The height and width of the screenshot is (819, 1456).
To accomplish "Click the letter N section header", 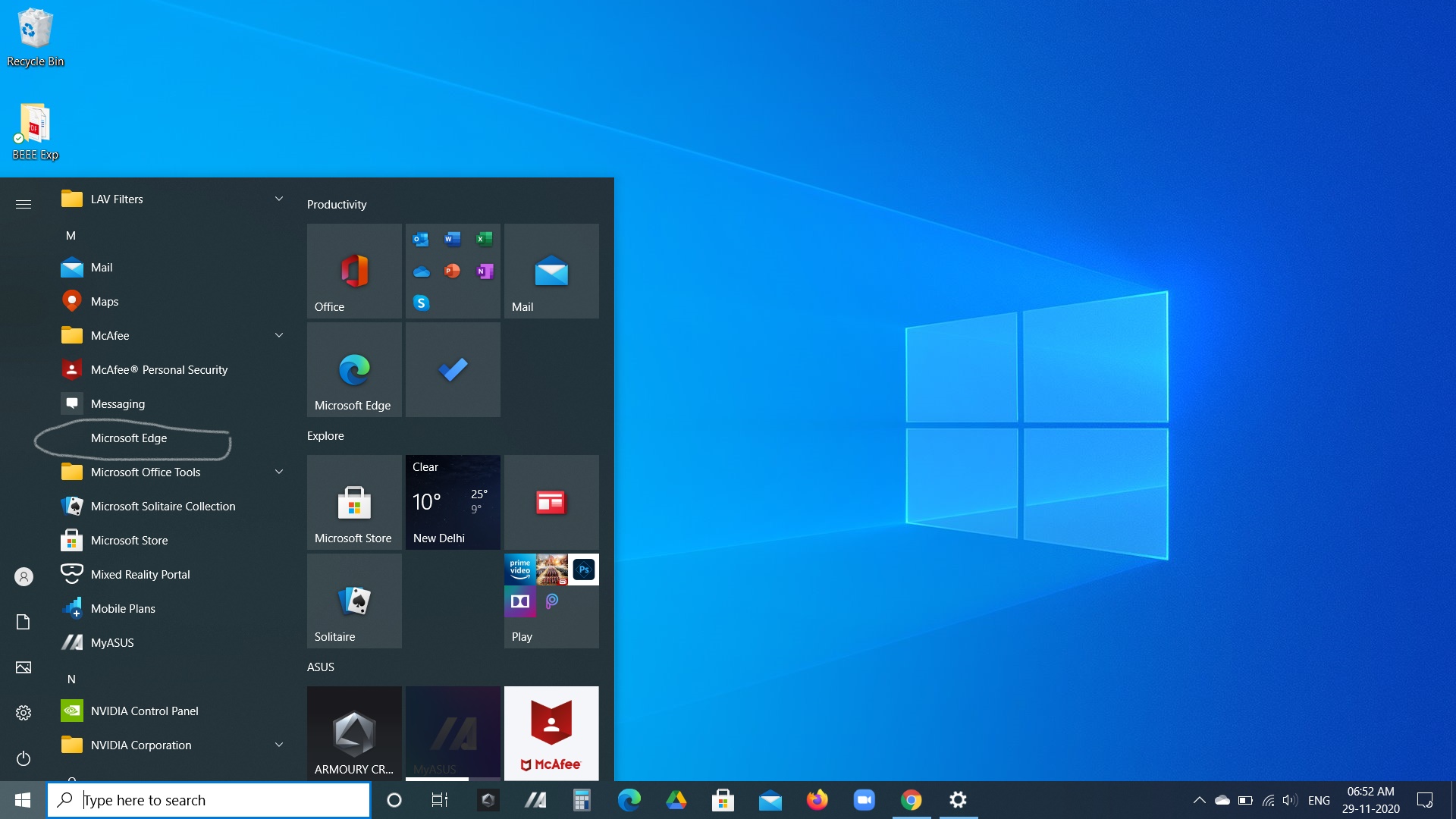I will click(71, 679).
